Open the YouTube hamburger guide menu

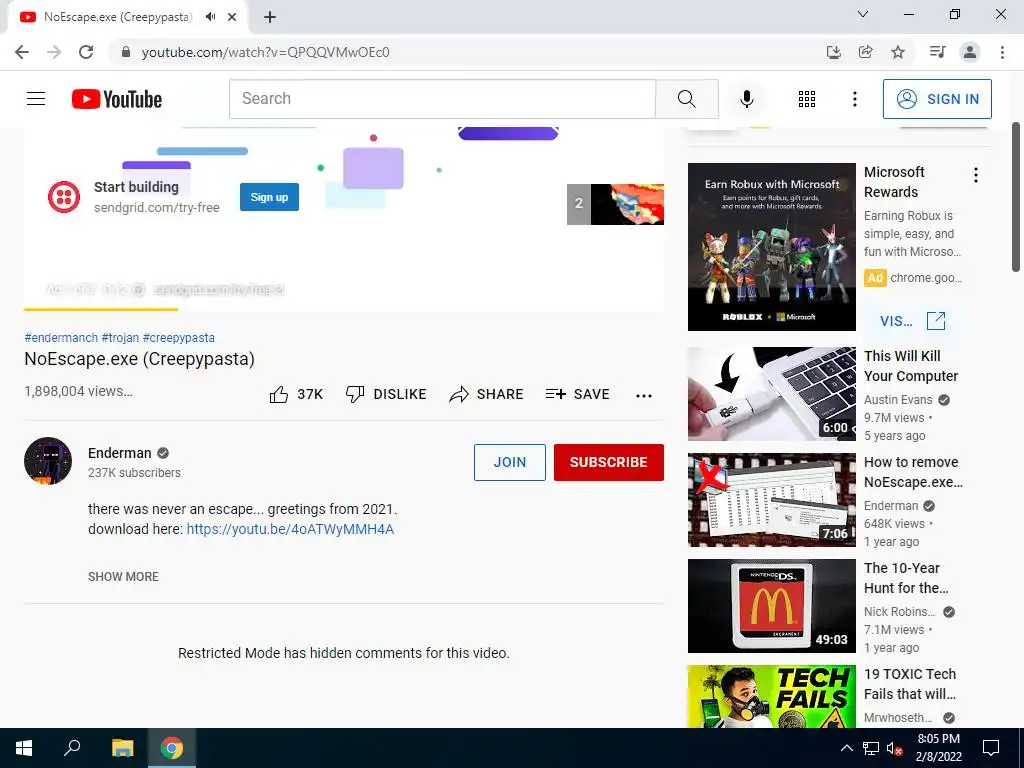[x=36, y=99]
